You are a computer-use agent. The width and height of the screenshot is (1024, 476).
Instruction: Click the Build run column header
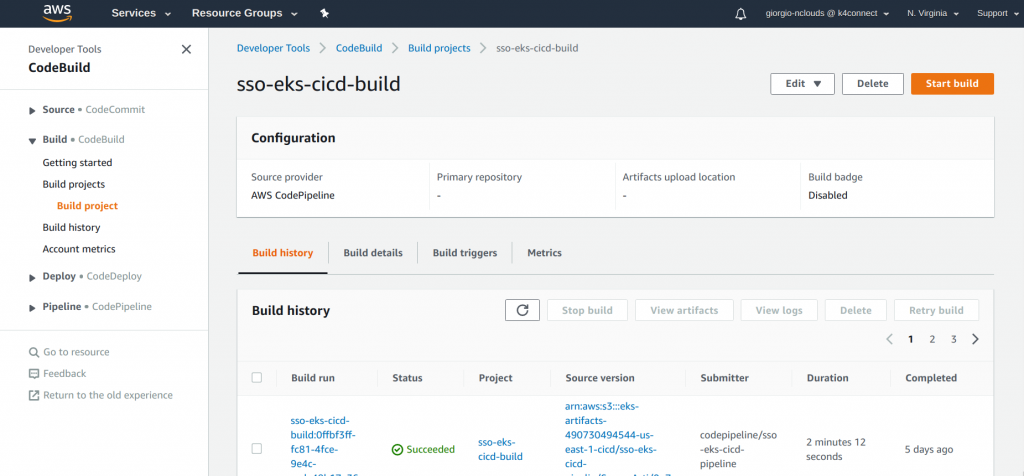pyautogui.click(x=313, y=377)
